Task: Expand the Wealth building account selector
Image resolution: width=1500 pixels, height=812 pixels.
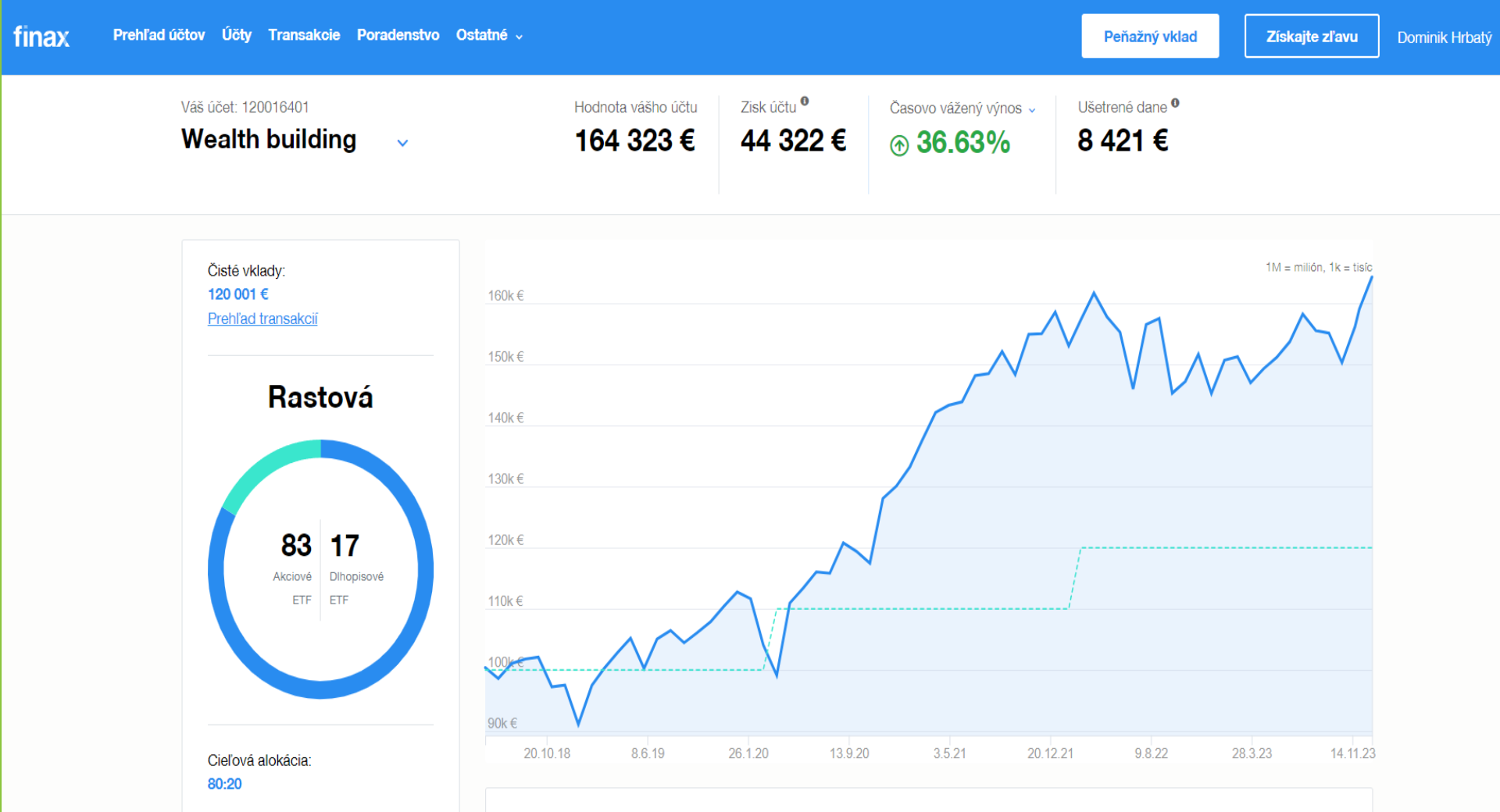Action: 402,143
